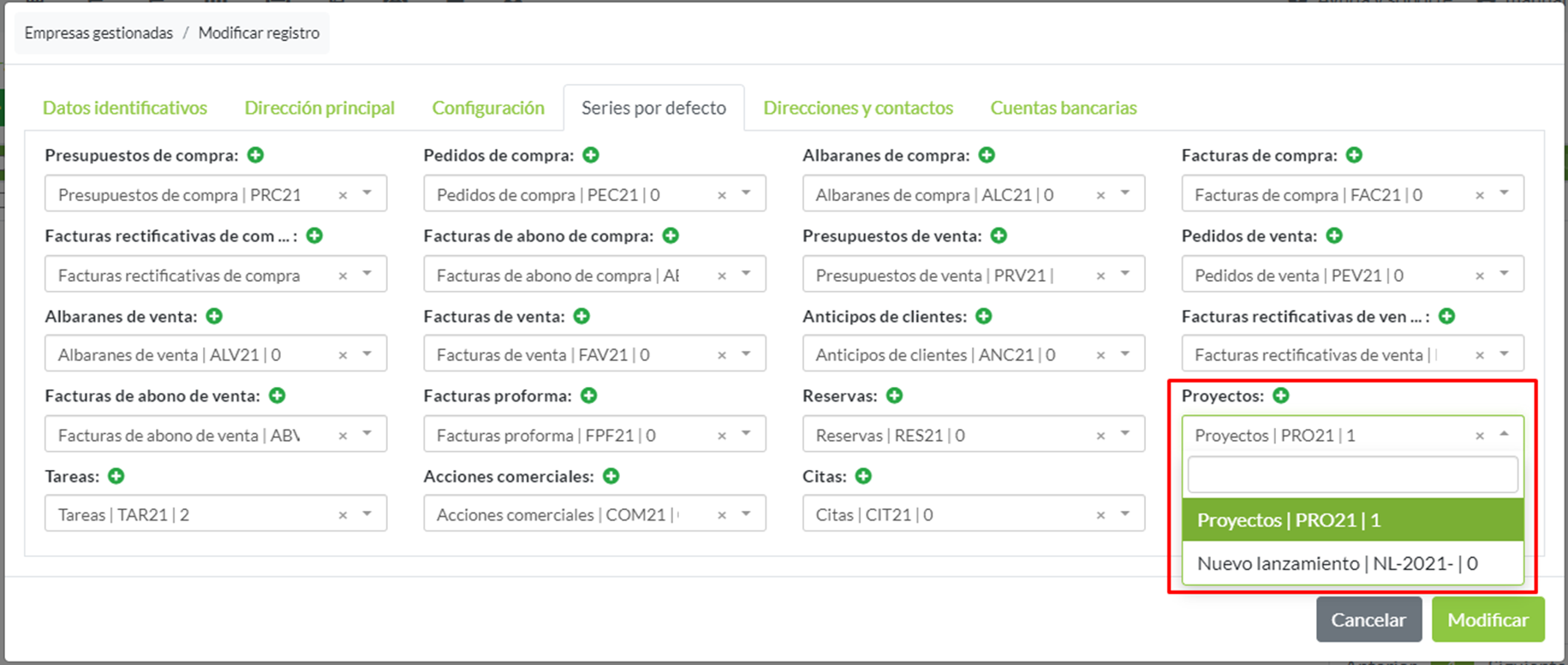Expand the Facturas proforma dropdown arrow
This screenshot has height=665, width=1568.
(746, 434)
